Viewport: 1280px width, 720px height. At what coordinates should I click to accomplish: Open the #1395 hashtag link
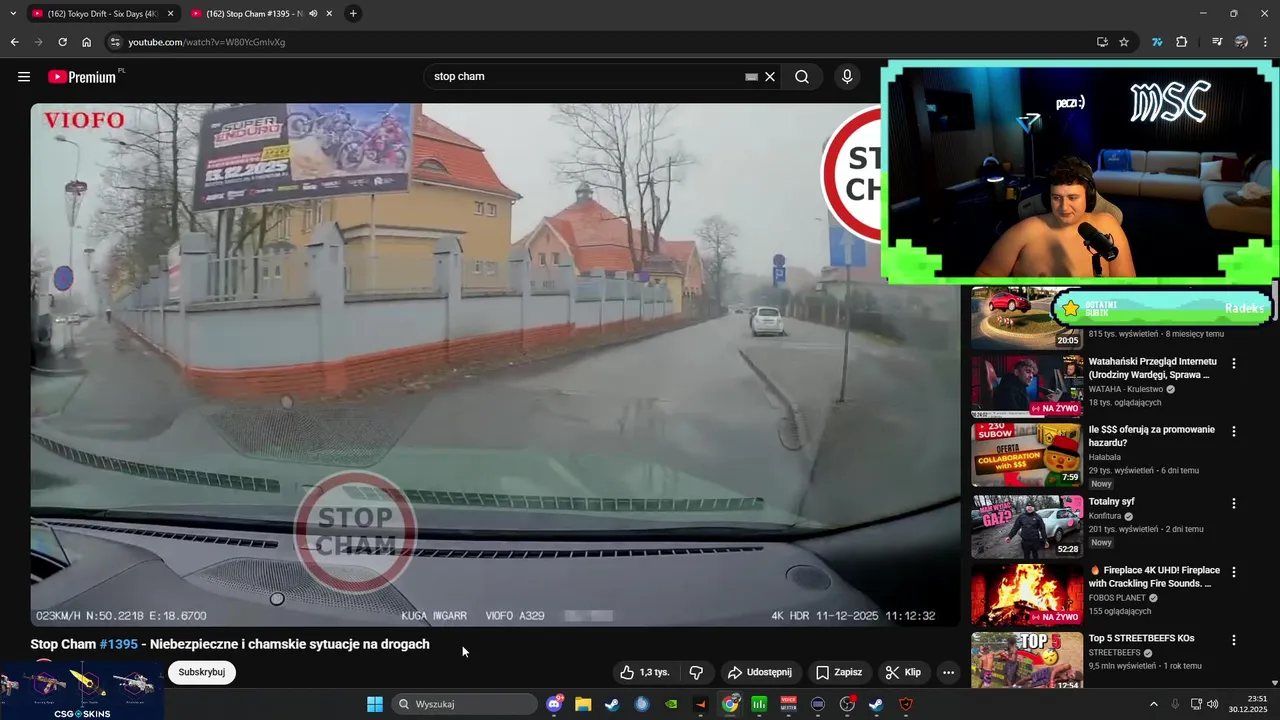coord(119,644)
